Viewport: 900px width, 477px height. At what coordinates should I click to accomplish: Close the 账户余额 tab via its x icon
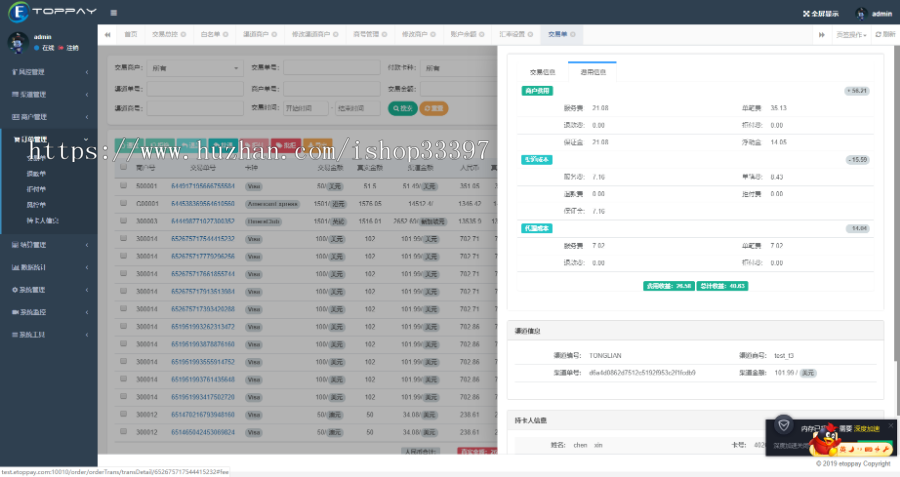click(x=482, y=34)
